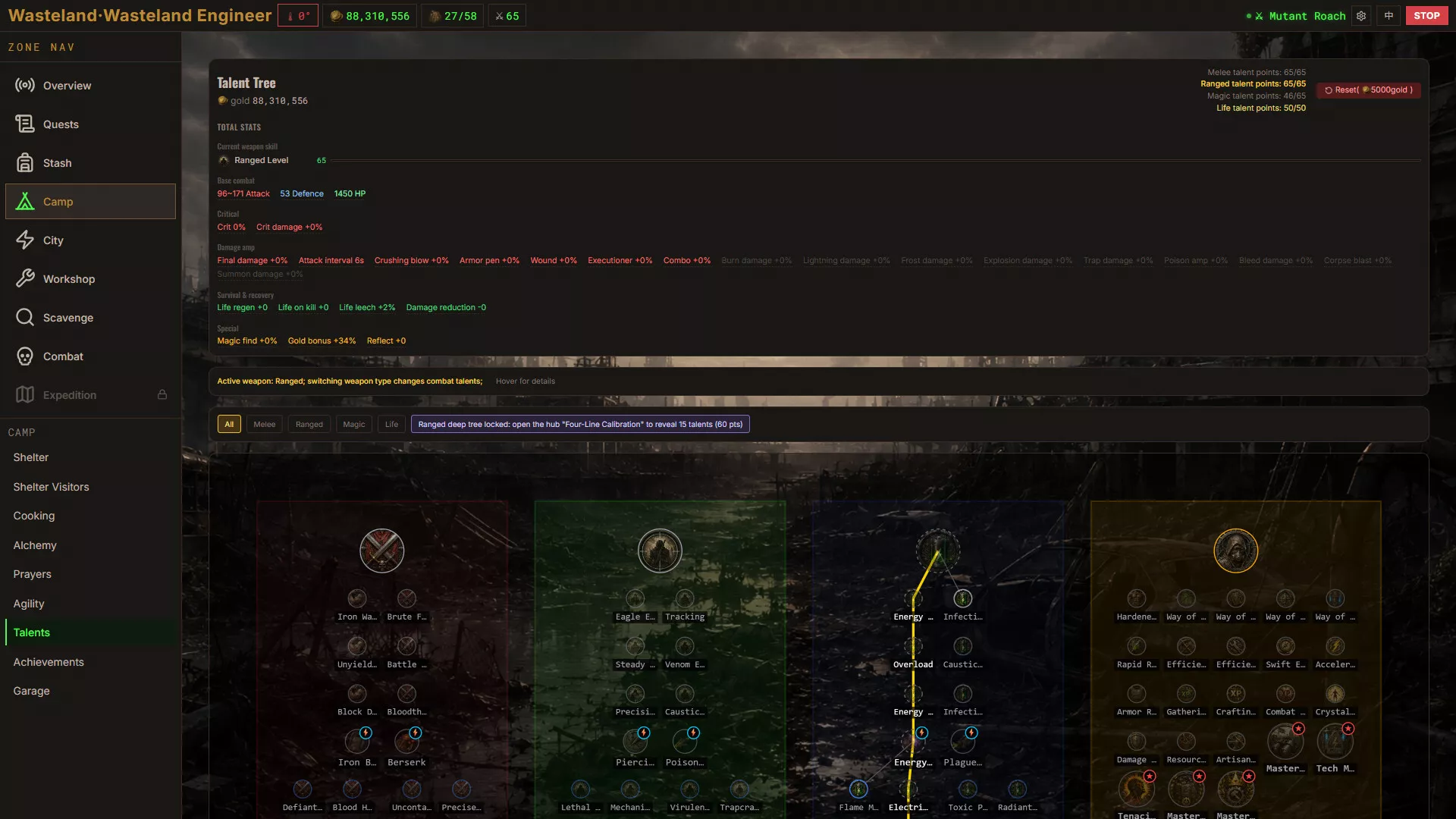
Task: Select the Overload talent node
Action: pos(913,646)
